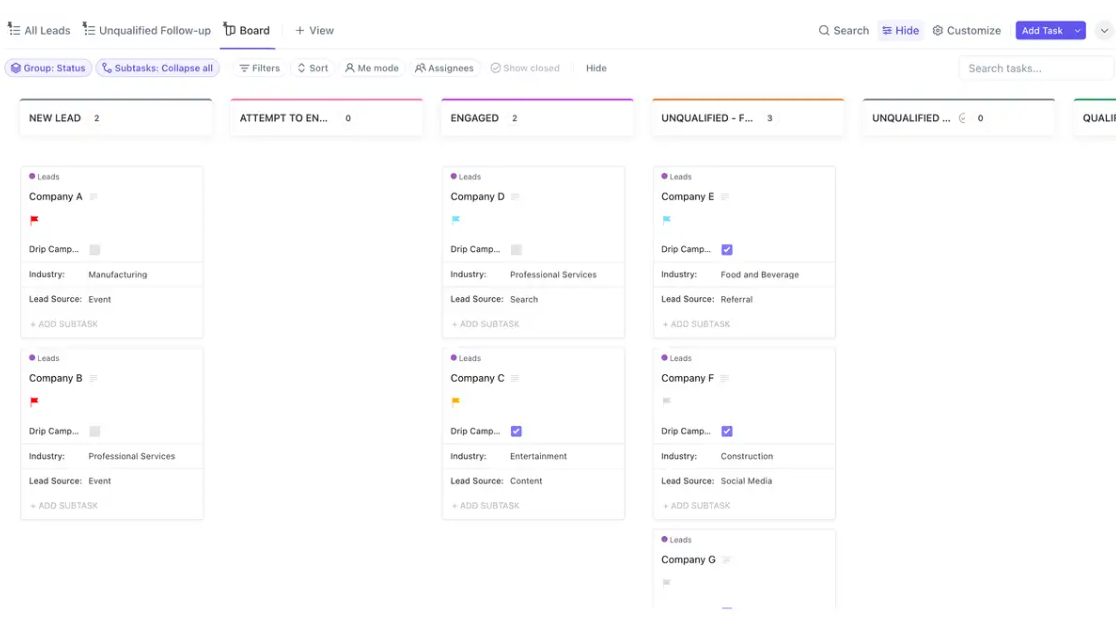This screenshot has height=619, width=1116.
Task: Click the Add Task button
Action: pos(1042,31)
